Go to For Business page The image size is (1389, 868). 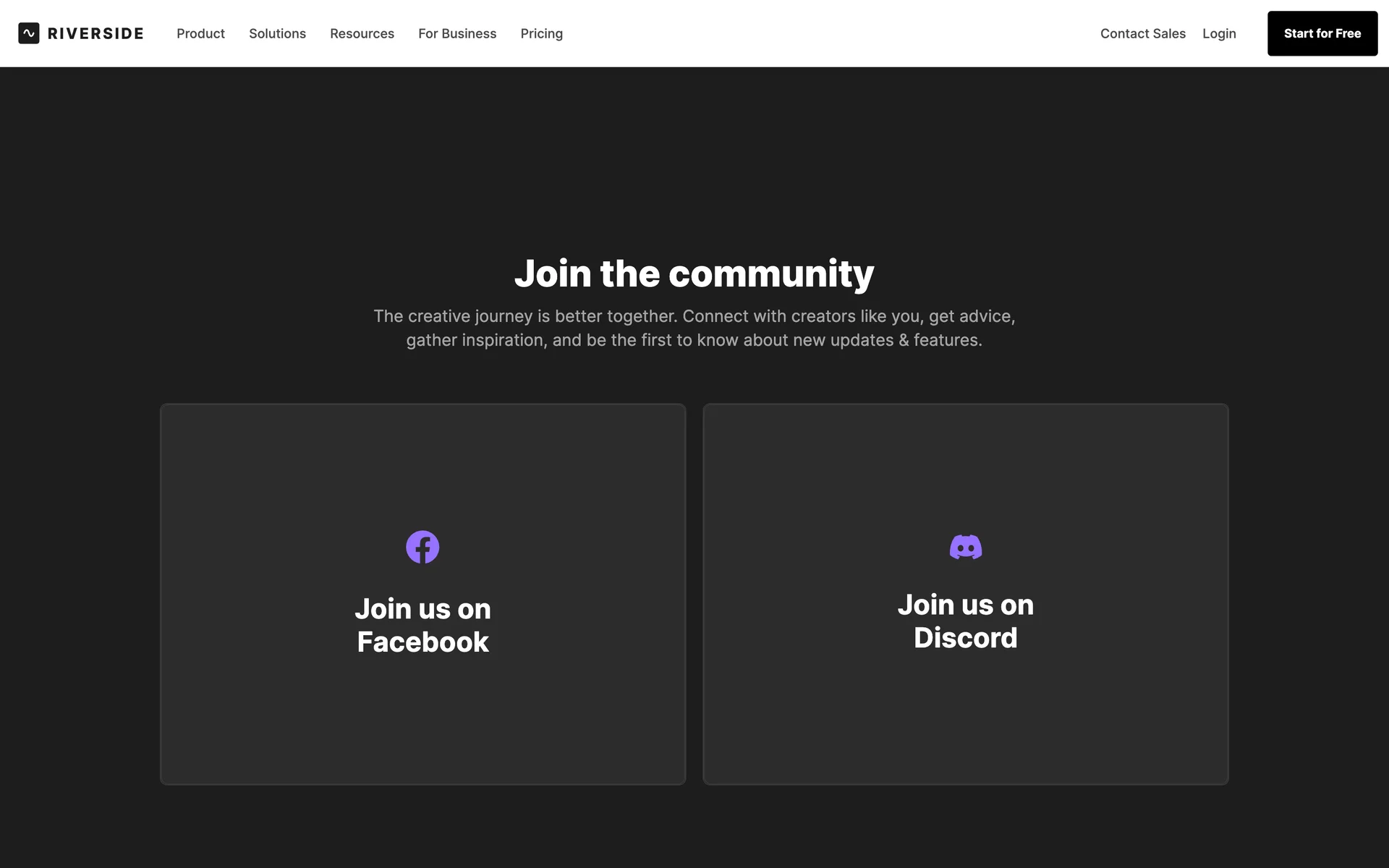(x=457, y=33)
